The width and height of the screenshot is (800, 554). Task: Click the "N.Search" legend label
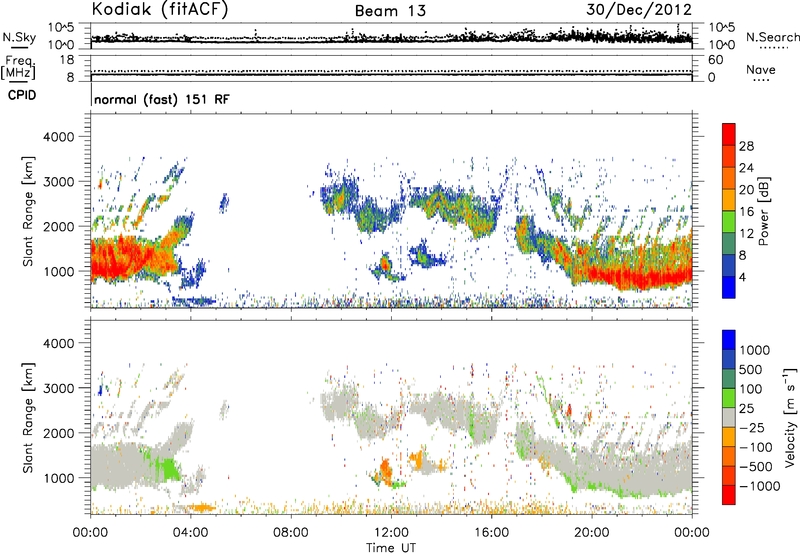pos(772,37)
